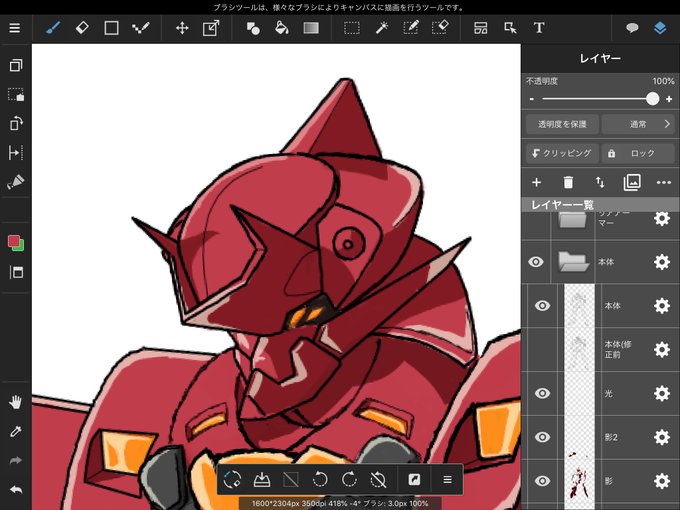This screenshot has height=510, width=680.
Task: Toggle visibility of 影2 layer
Action: coord(542,437)
